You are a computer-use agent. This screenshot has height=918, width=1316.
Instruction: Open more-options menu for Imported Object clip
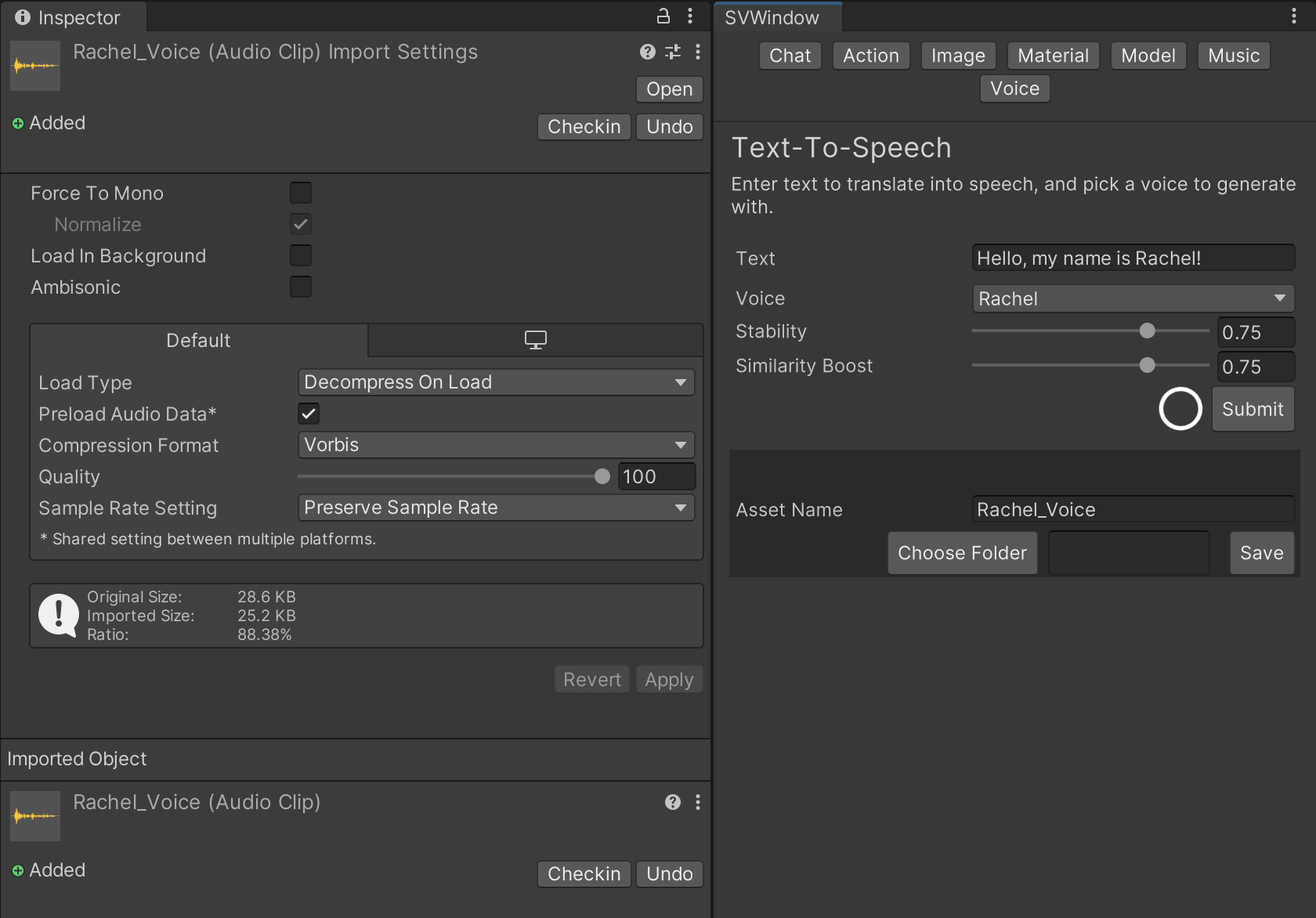pyautogui.click(x=698, y=802)
